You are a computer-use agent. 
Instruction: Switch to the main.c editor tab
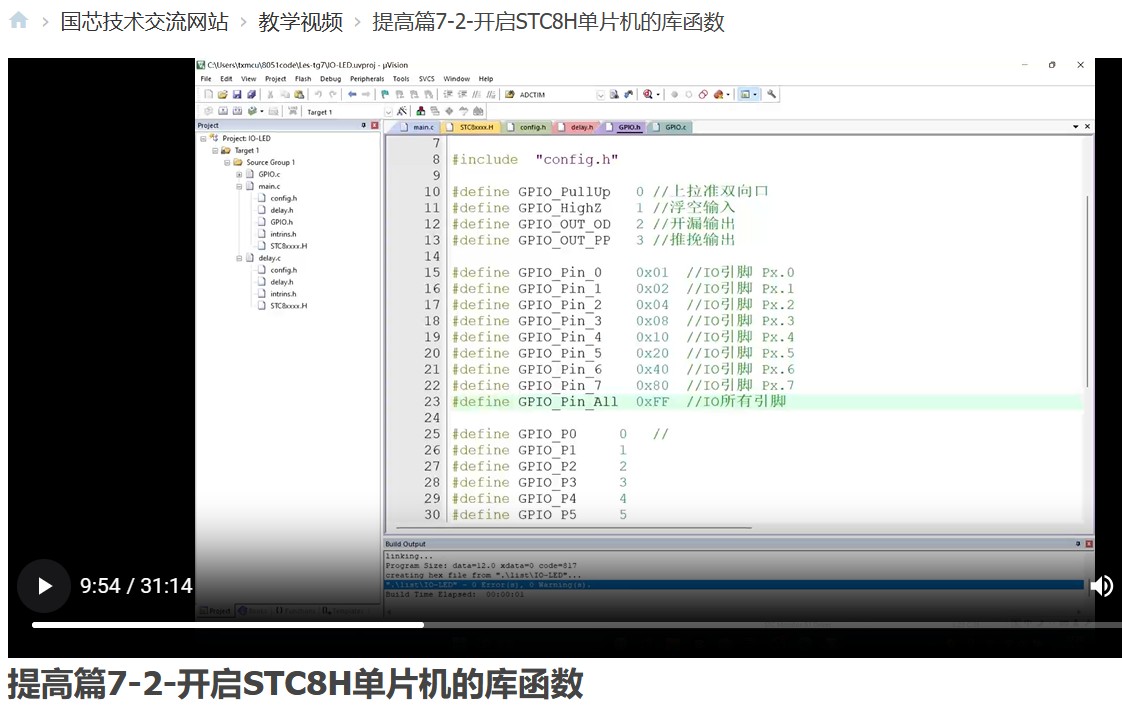417,127
